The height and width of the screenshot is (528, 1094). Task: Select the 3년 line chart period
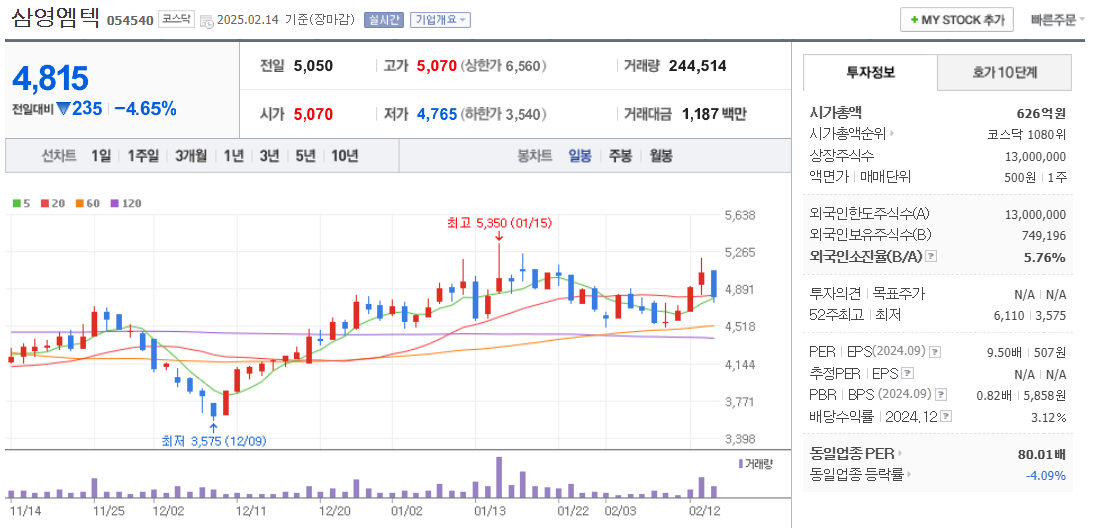[x=269, y=156]
